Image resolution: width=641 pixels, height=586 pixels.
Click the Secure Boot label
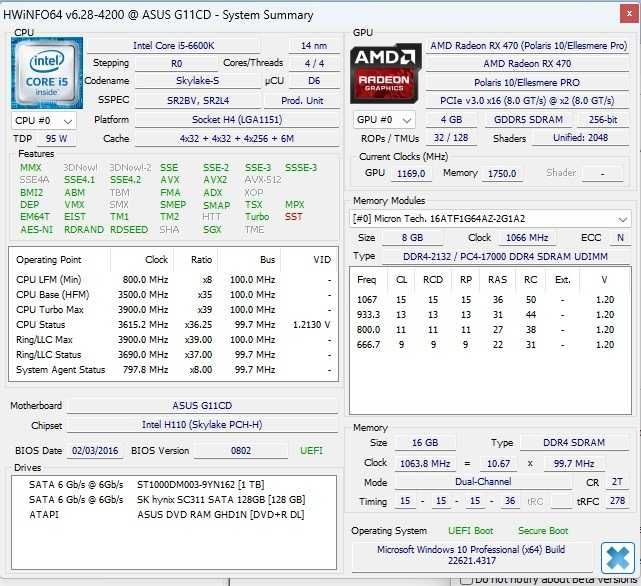[543, 531]
